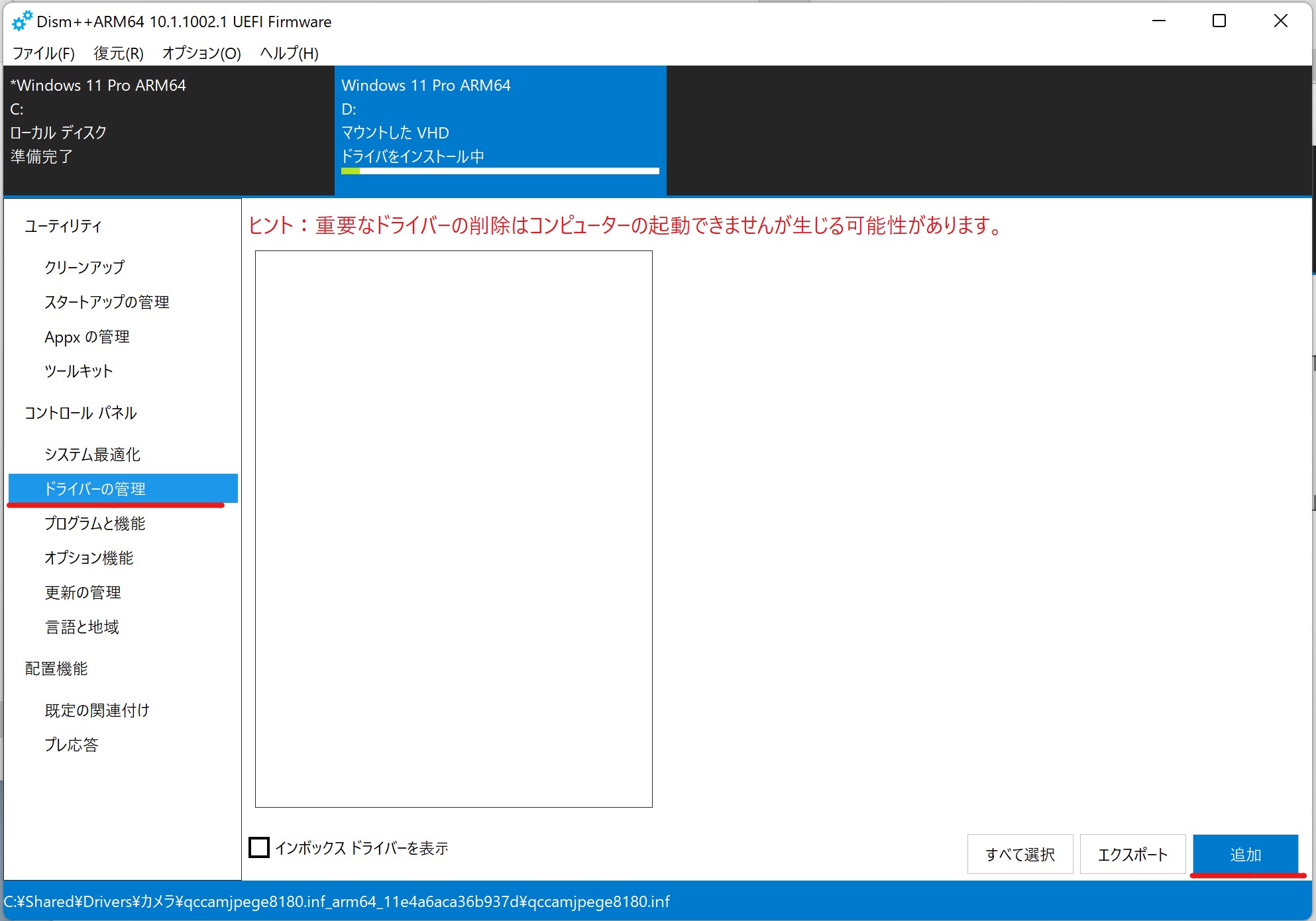The width and height of the screenshot is (1316, 921).
Task: Click the red ヒント warning text
Action: (x=626, y=225)
